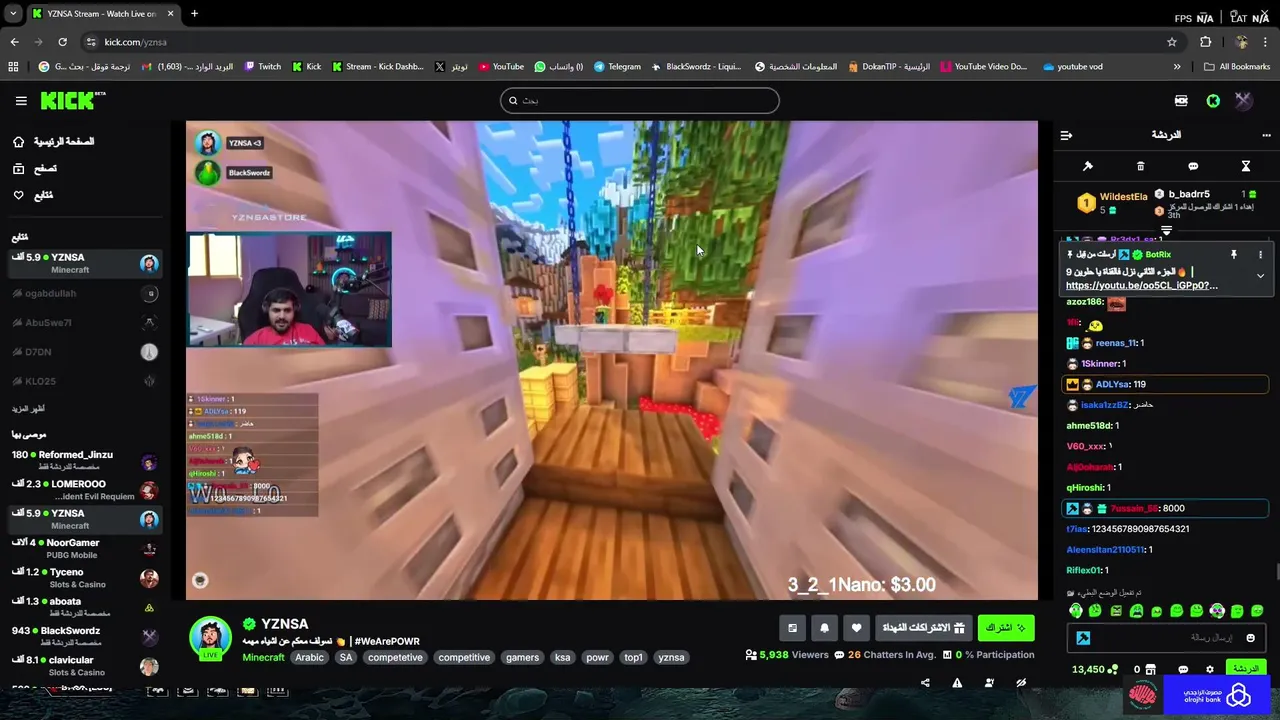This screenshot has height=720, width=1280.
Task: Toggle notifications with the bell button
Action: click(824, 628)
